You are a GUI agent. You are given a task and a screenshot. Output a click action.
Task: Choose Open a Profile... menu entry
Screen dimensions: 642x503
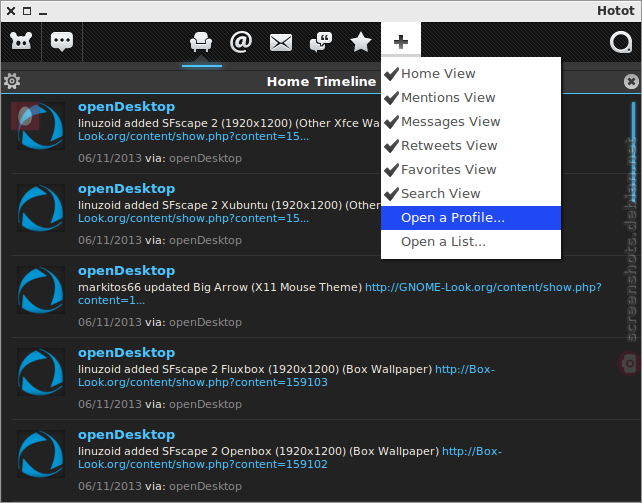471,218
